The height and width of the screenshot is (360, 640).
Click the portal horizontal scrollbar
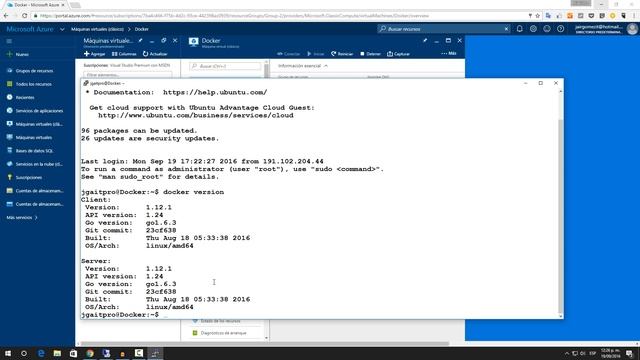[264, 344]
